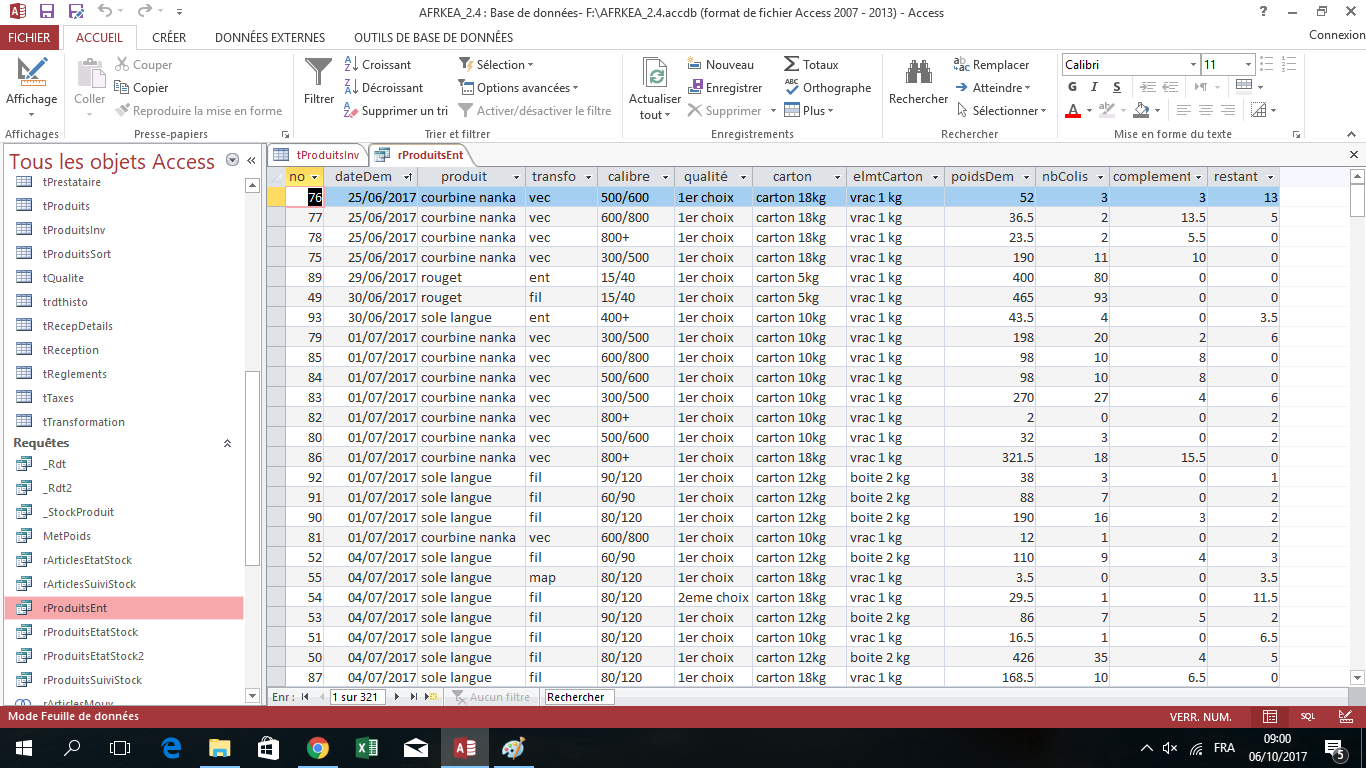Open the Sélection filter dropdown
Screen dimensions: 1366x768
click(x=496, y=65)
